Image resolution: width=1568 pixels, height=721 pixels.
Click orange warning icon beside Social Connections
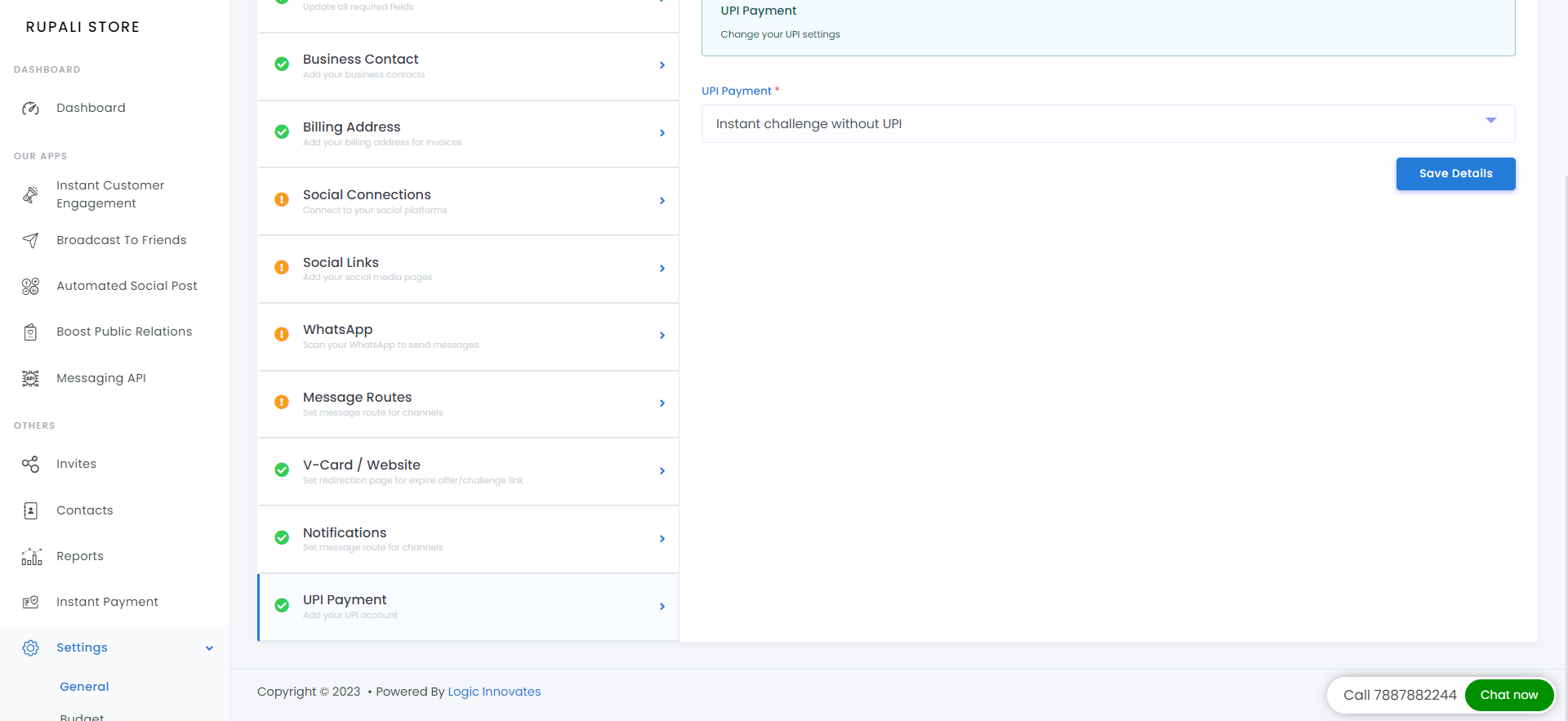click(282, 199)
